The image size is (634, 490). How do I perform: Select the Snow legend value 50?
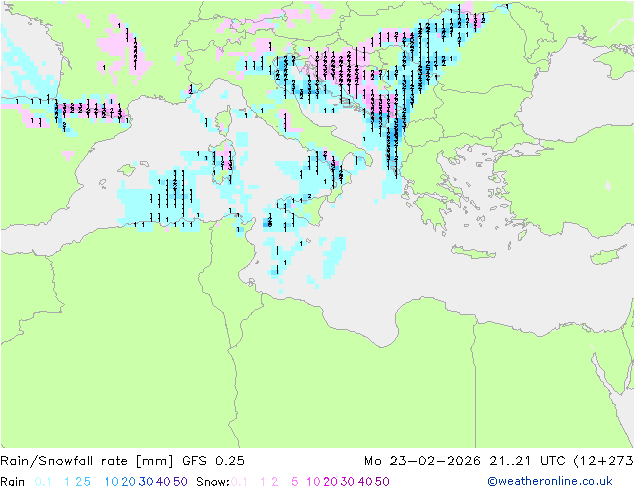point(383,482)
